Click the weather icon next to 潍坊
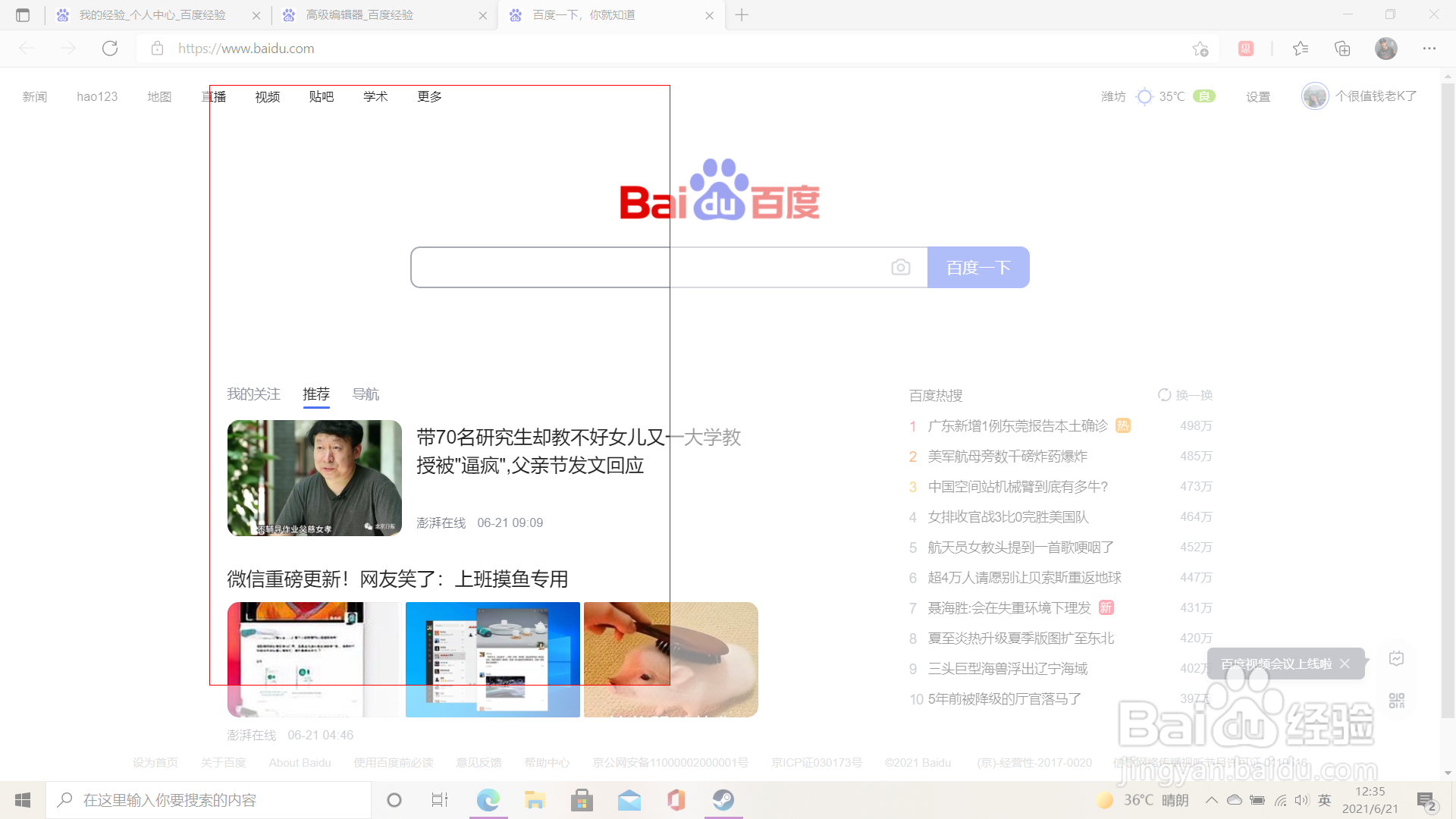The width and height of the screenshot is (1456, 819). click(1145, 96)
